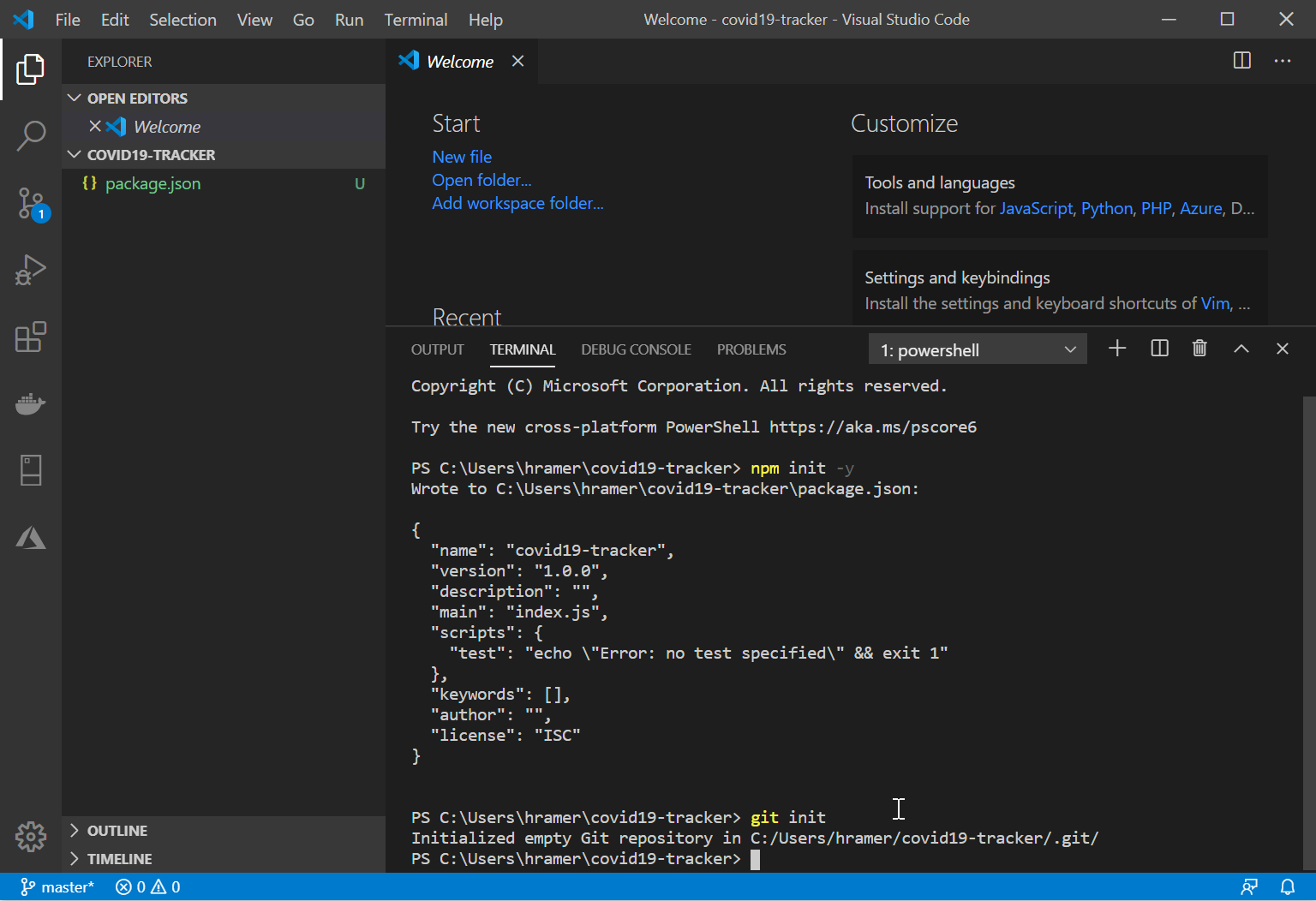
Task: Maximize the panel with up chevron
Action: pyautogui.click(x=1241, y=349)
